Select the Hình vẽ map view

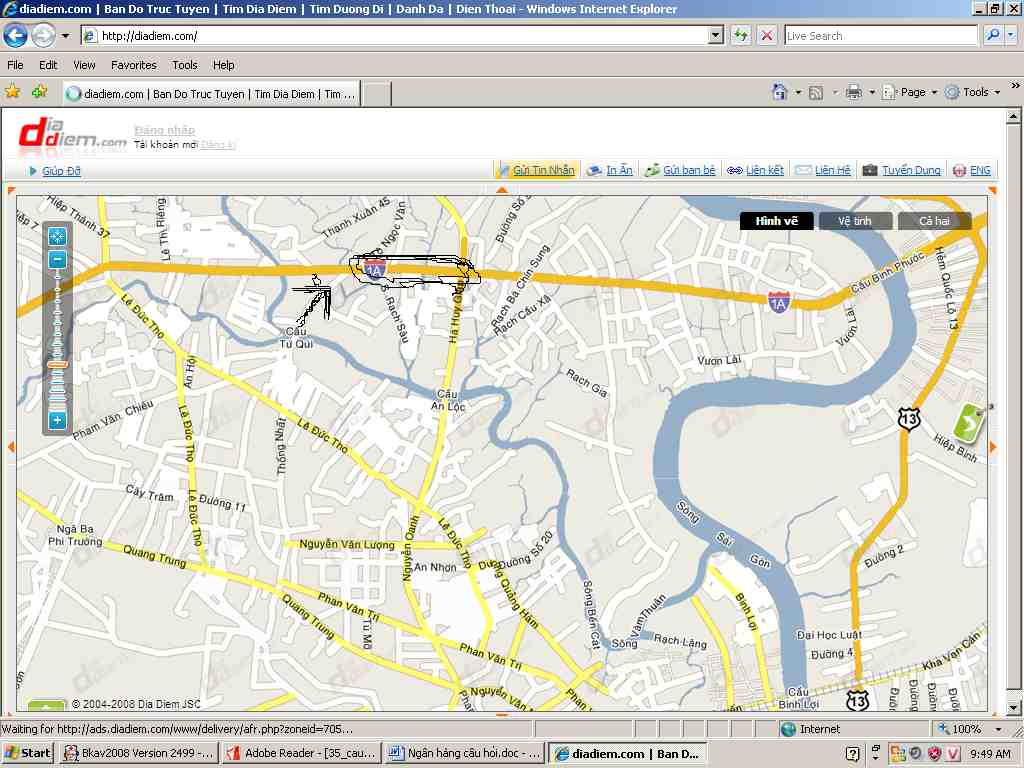(x=776, y=221)
